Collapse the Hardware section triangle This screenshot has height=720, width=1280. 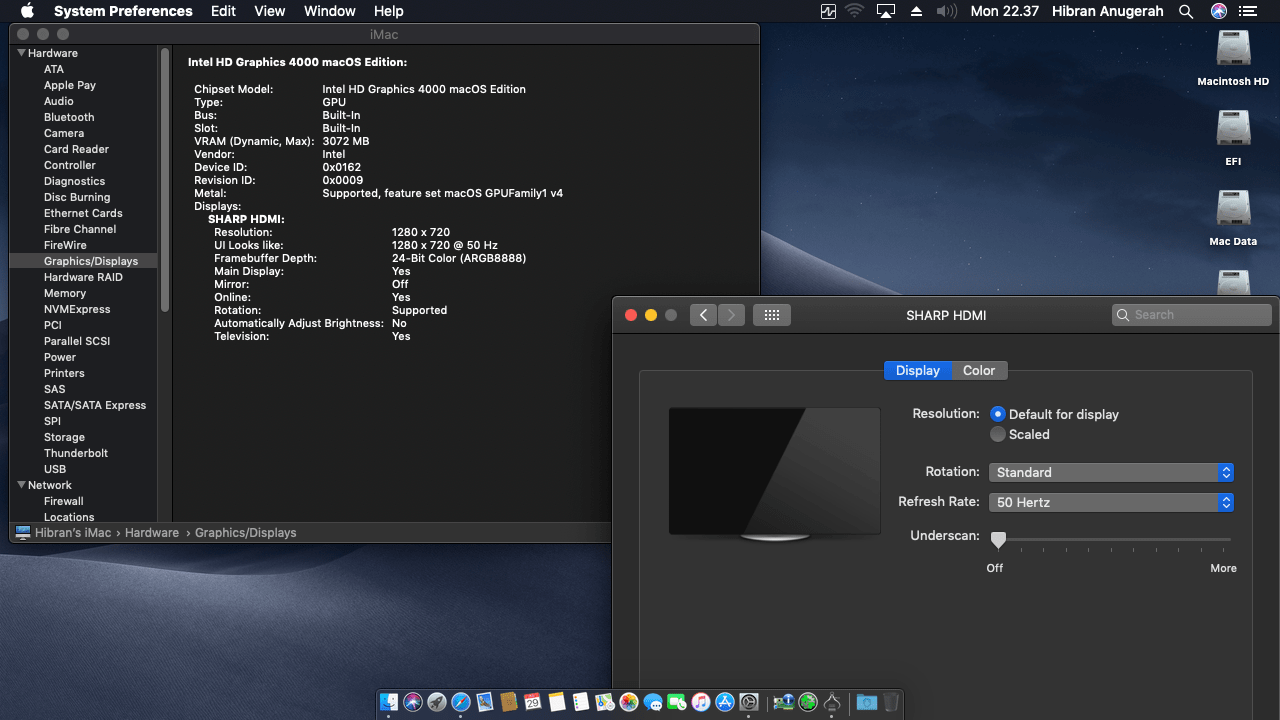click(21, 53)
